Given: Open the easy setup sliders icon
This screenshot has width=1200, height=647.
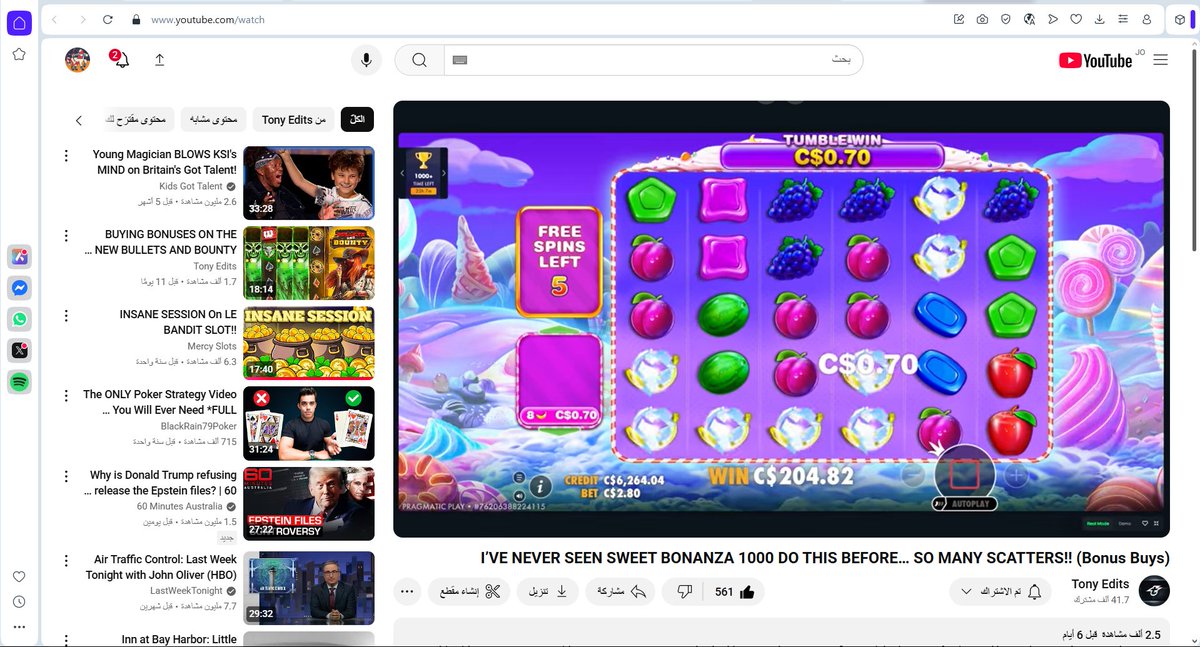Looking at the screenshot, I should pyautogui.click(x=1123, y=19).
